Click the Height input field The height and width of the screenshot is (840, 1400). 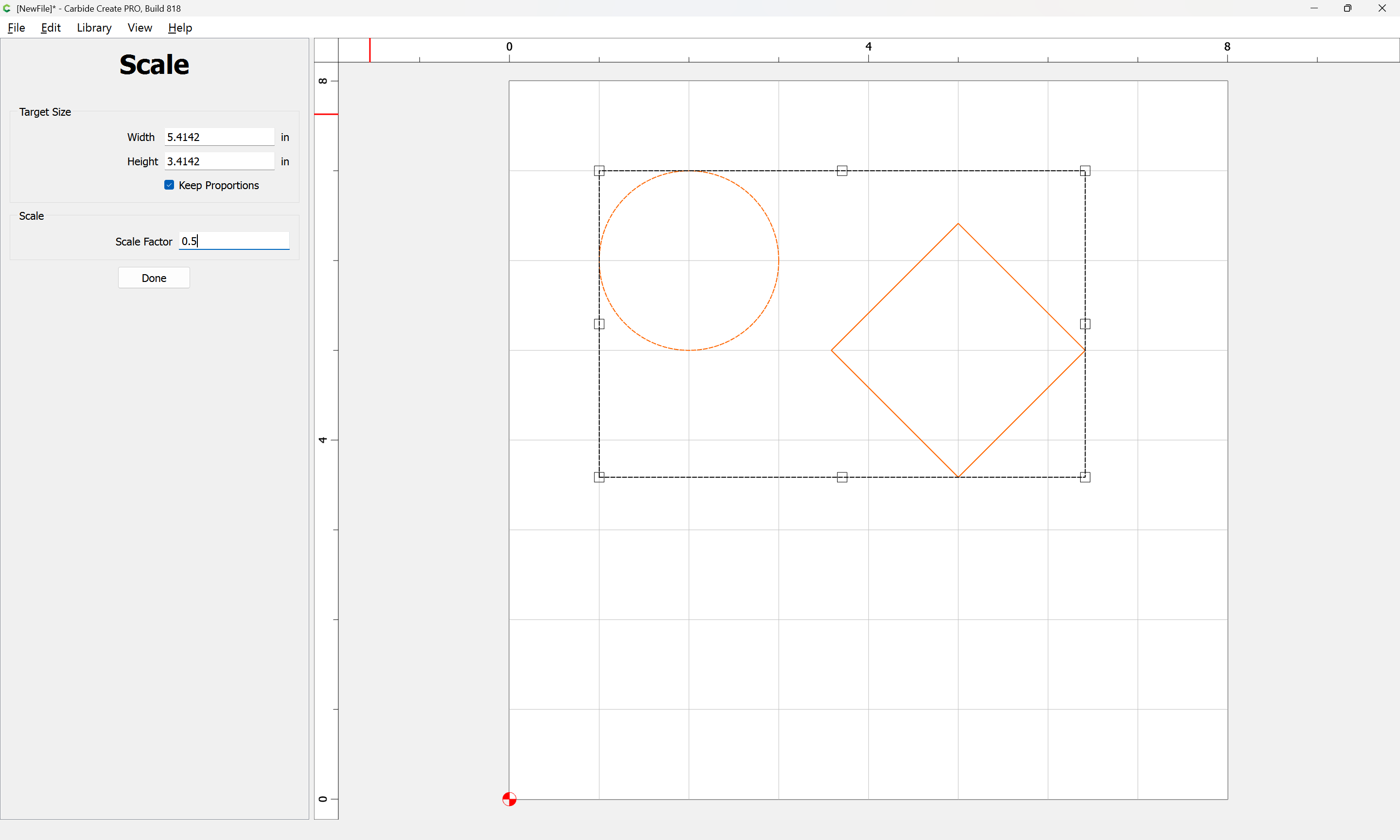point(219,161)
